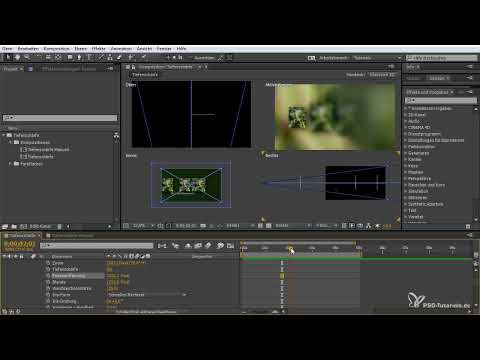Toggle stopwatch for Weichzeichnerstärke property
480x360 pixels.
click(x=48, y=288)
